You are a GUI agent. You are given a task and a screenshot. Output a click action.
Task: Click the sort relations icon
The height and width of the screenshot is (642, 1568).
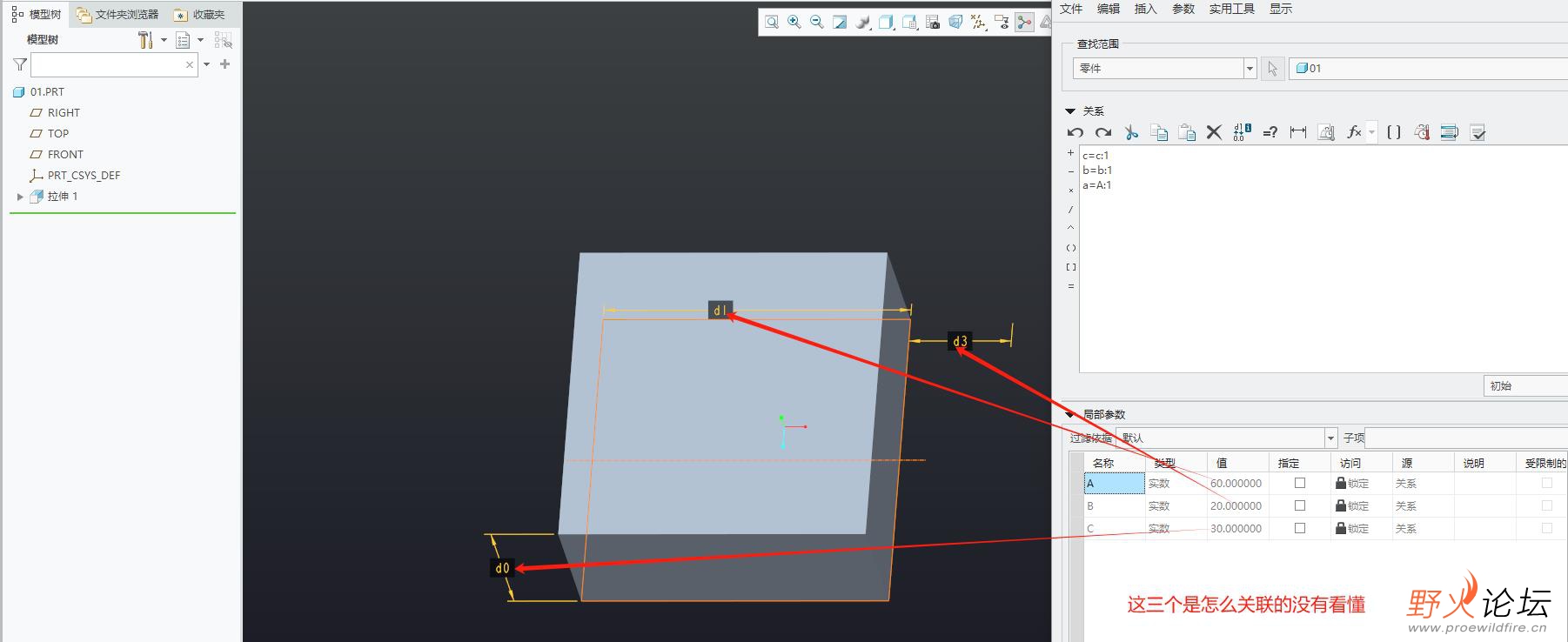pyautogui.click(x=1450, y=132)
